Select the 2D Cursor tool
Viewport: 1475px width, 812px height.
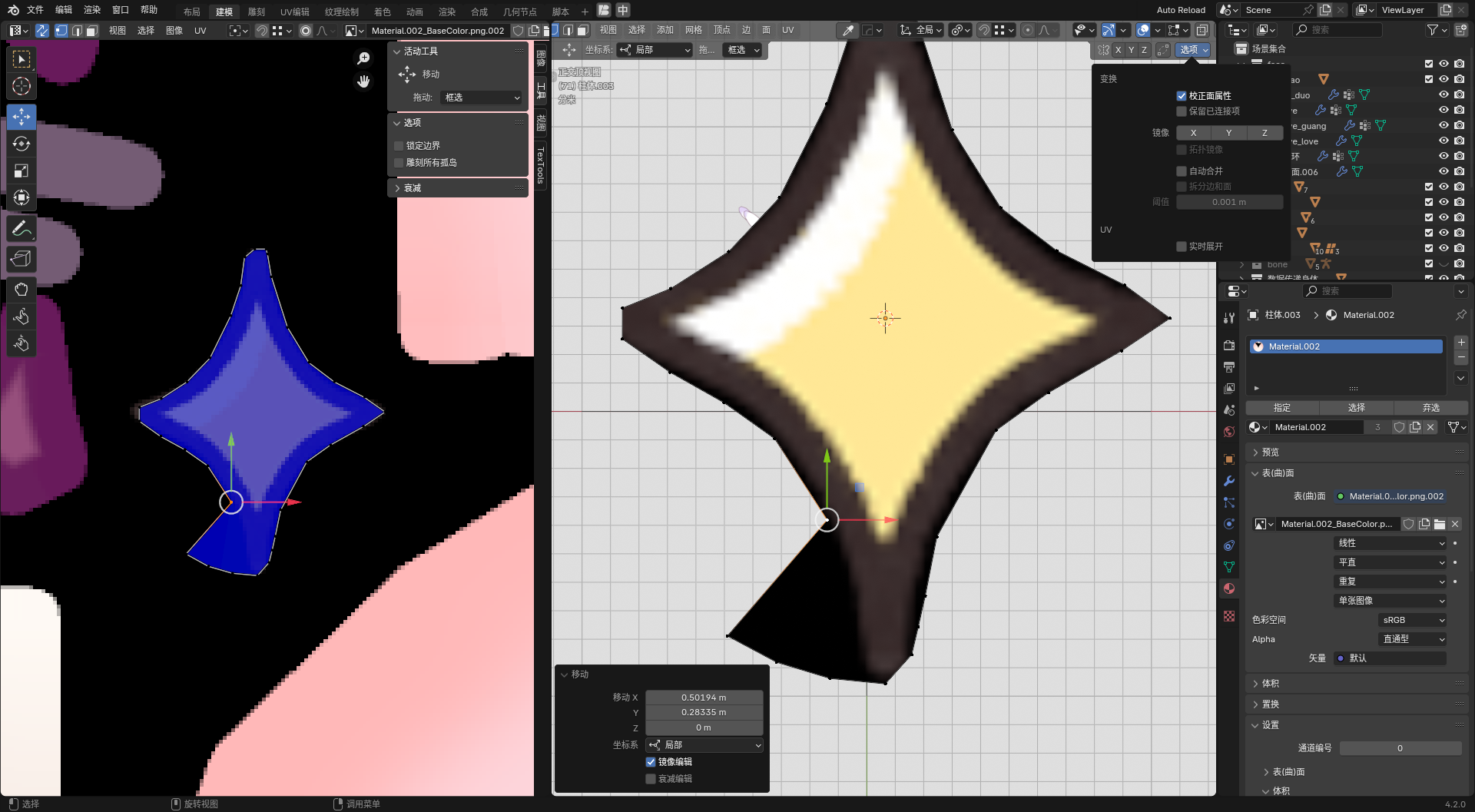pos(22,86)
